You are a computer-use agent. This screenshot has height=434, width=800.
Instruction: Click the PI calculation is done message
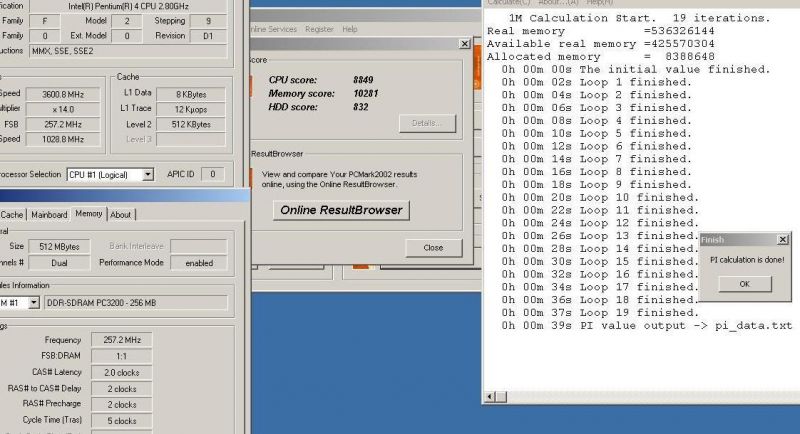[747, 260]
